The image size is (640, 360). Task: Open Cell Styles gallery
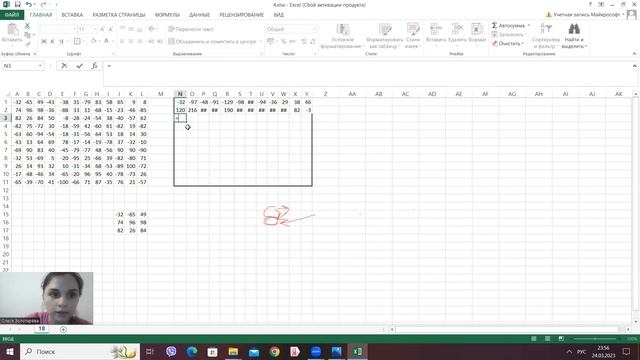click(413, 36)
